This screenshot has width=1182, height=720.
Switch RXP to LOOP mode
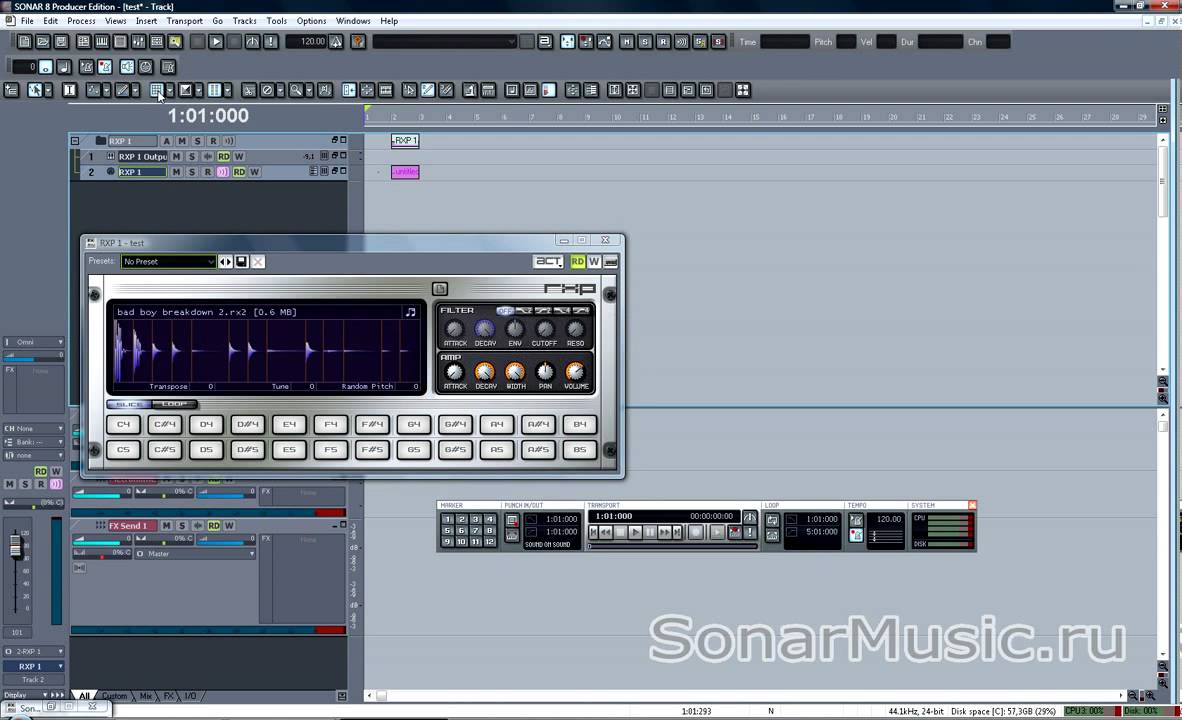tap(174, 404)
